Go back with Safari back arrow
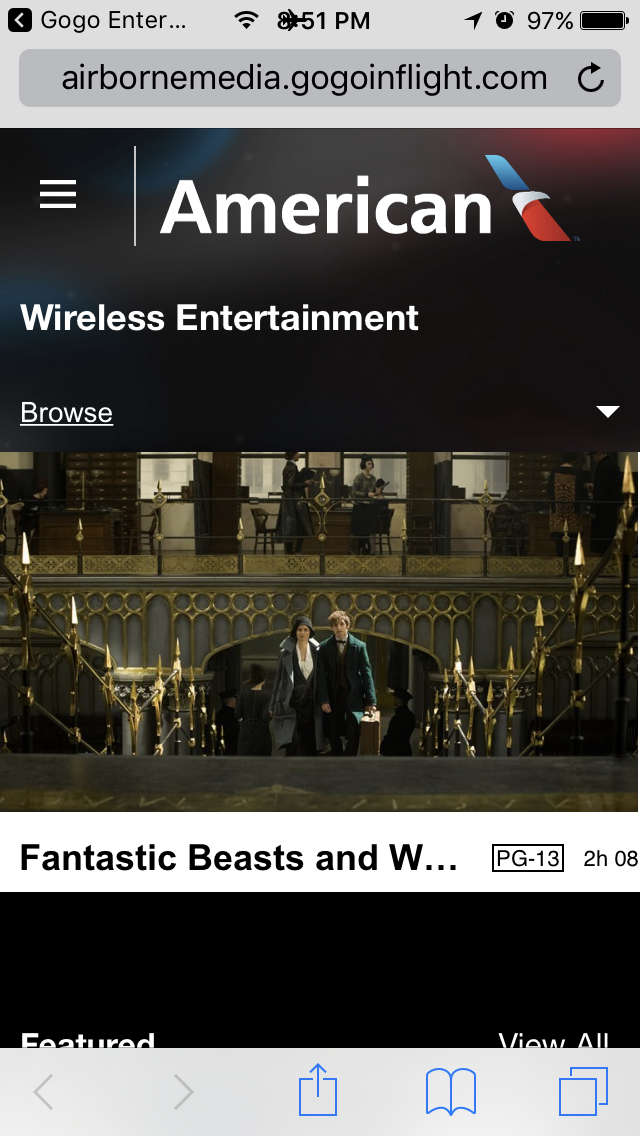640x1136 pixels. pos(43,1092)
